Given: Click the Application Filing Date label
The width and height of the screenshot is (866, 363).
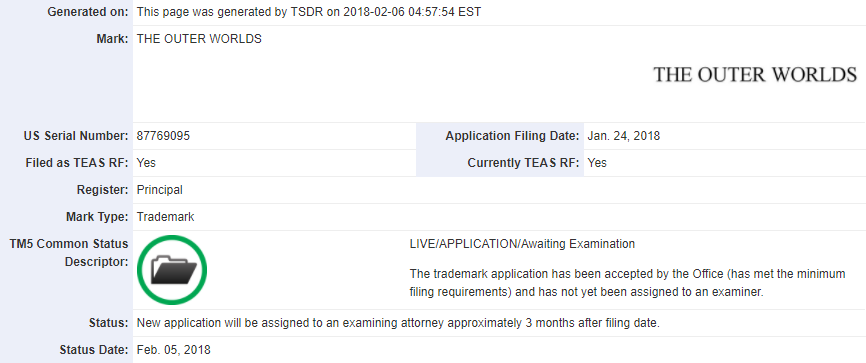Looking at the screenshot, I should (513, 136).
